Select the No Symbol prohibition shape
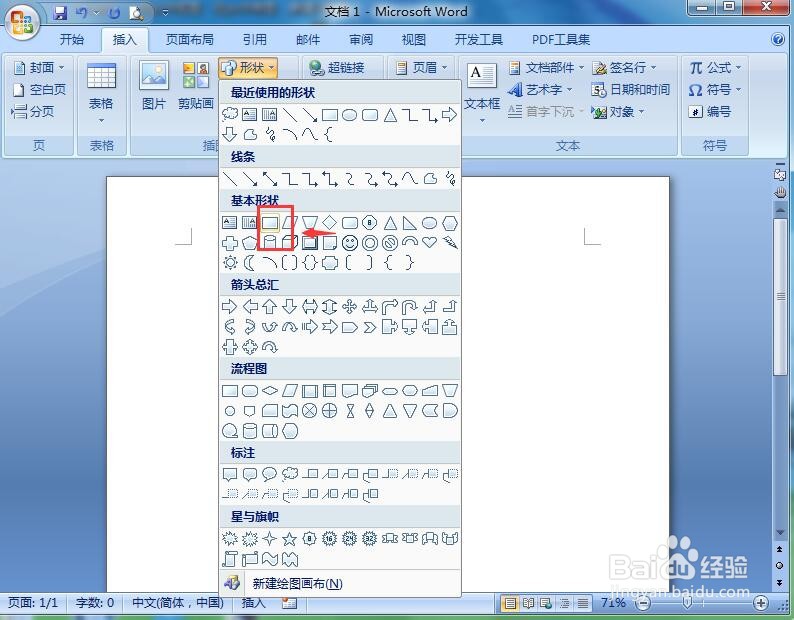 390,243
